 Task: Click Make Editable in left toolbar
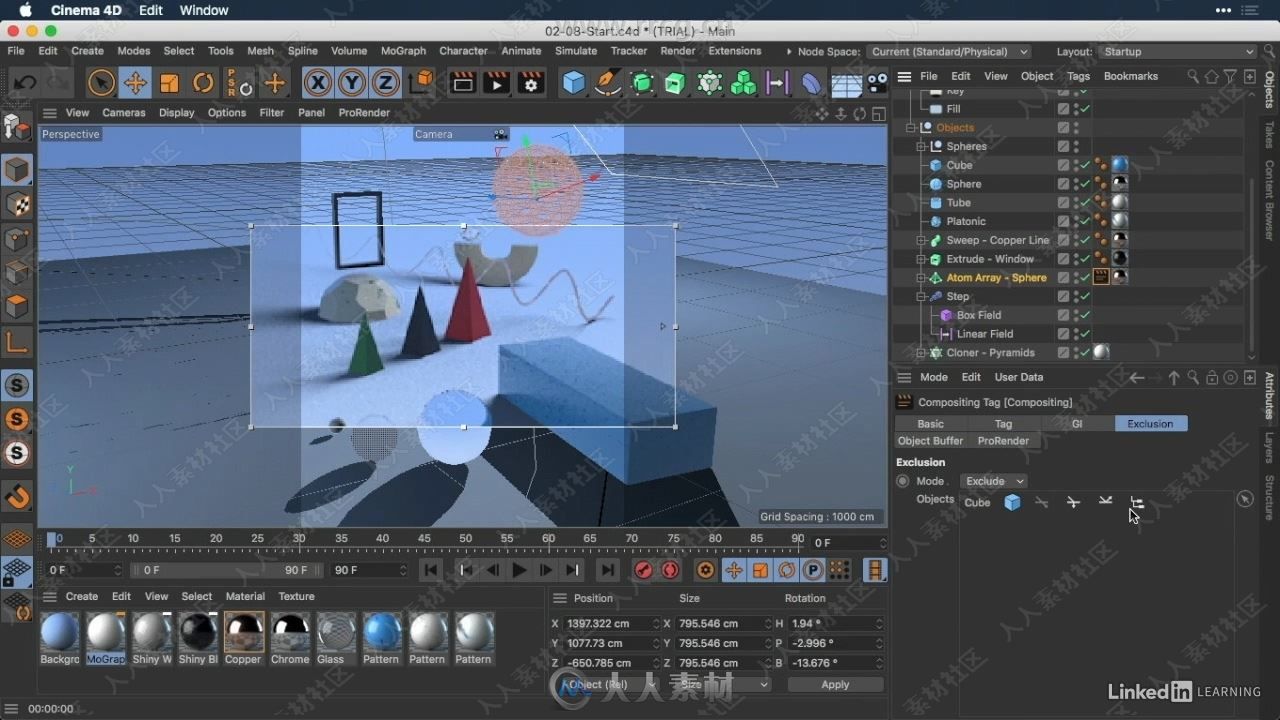pyautogui.click(x=17, y=126)
